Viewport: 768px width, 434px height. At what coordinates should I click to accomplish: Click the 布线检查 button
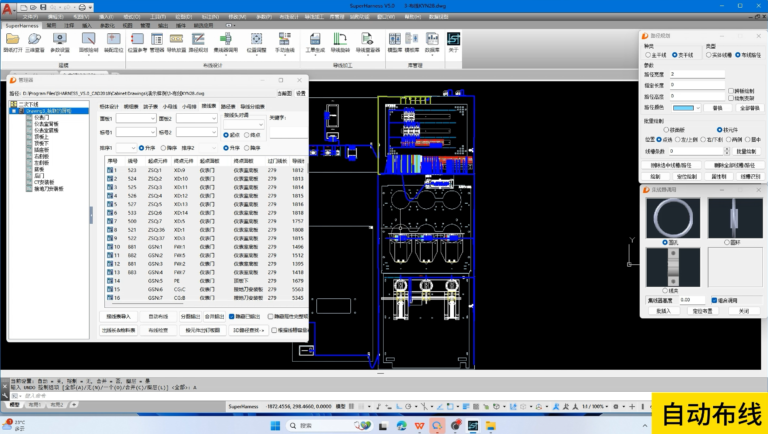[158, 330]
